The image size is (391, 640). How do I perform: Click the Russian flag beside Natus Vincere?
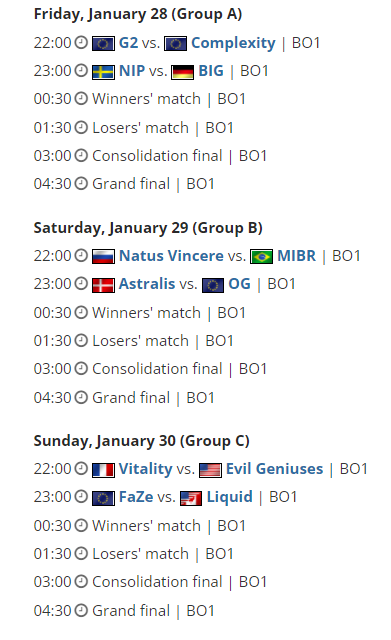point(103,257)
